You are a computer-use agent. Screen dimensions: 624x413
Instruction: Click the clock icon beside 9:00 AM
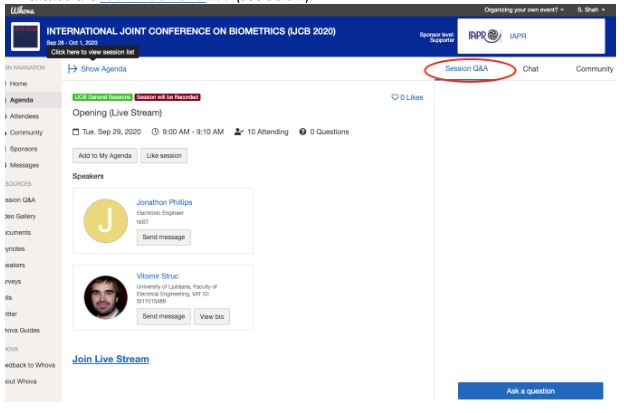pos(155,132)
